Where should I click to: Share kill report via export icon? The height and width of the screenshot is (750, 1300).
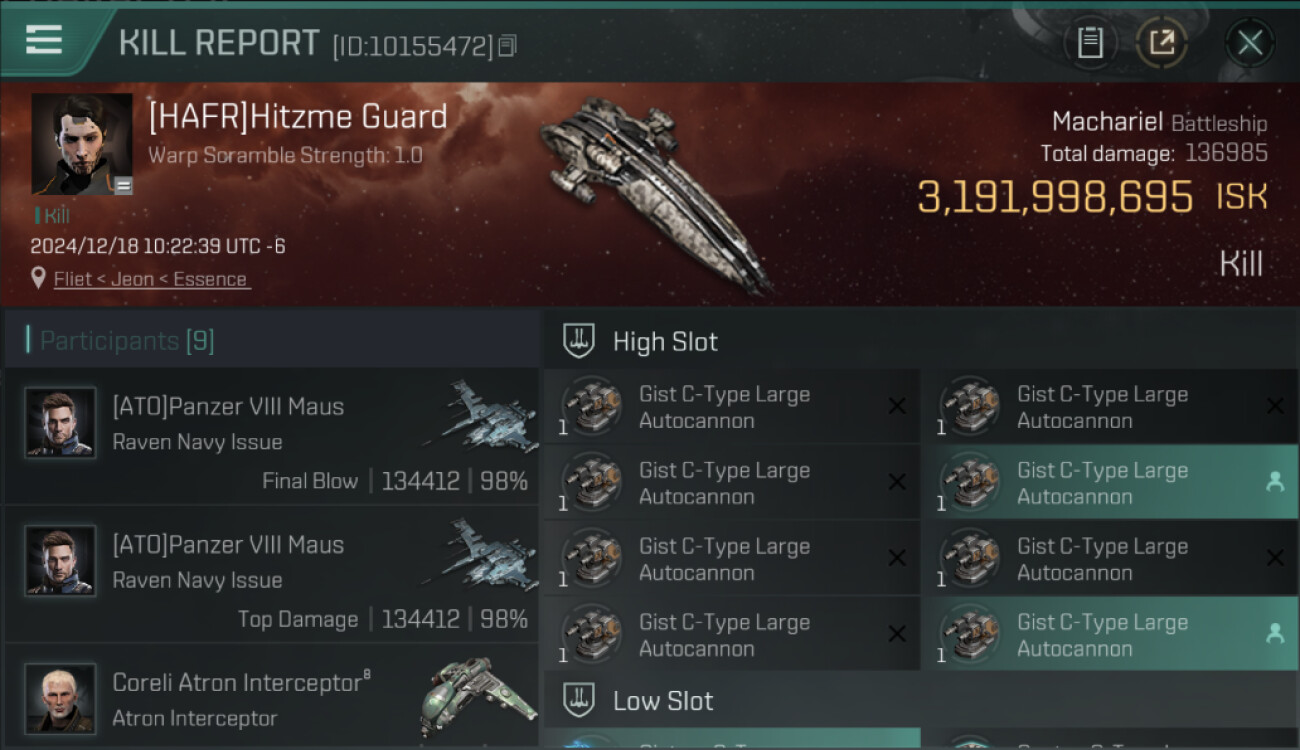[1162, 43]
